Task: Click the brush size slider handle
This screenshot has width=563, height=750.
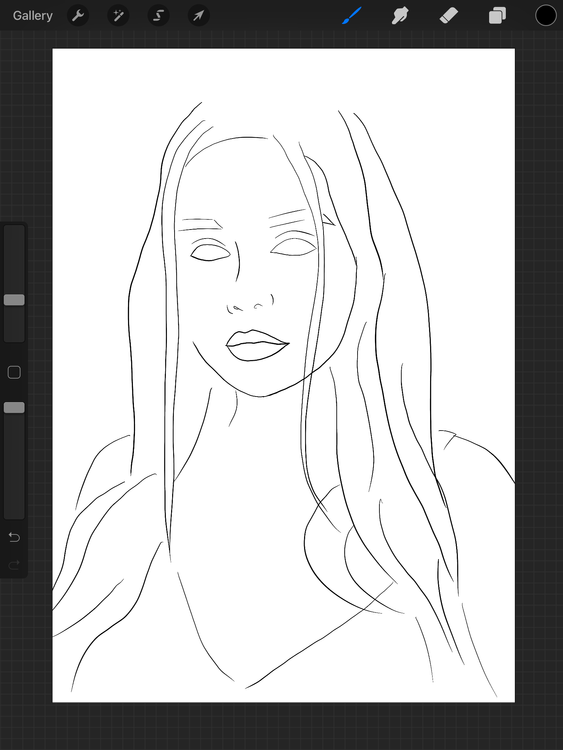Action: [14, 300]
